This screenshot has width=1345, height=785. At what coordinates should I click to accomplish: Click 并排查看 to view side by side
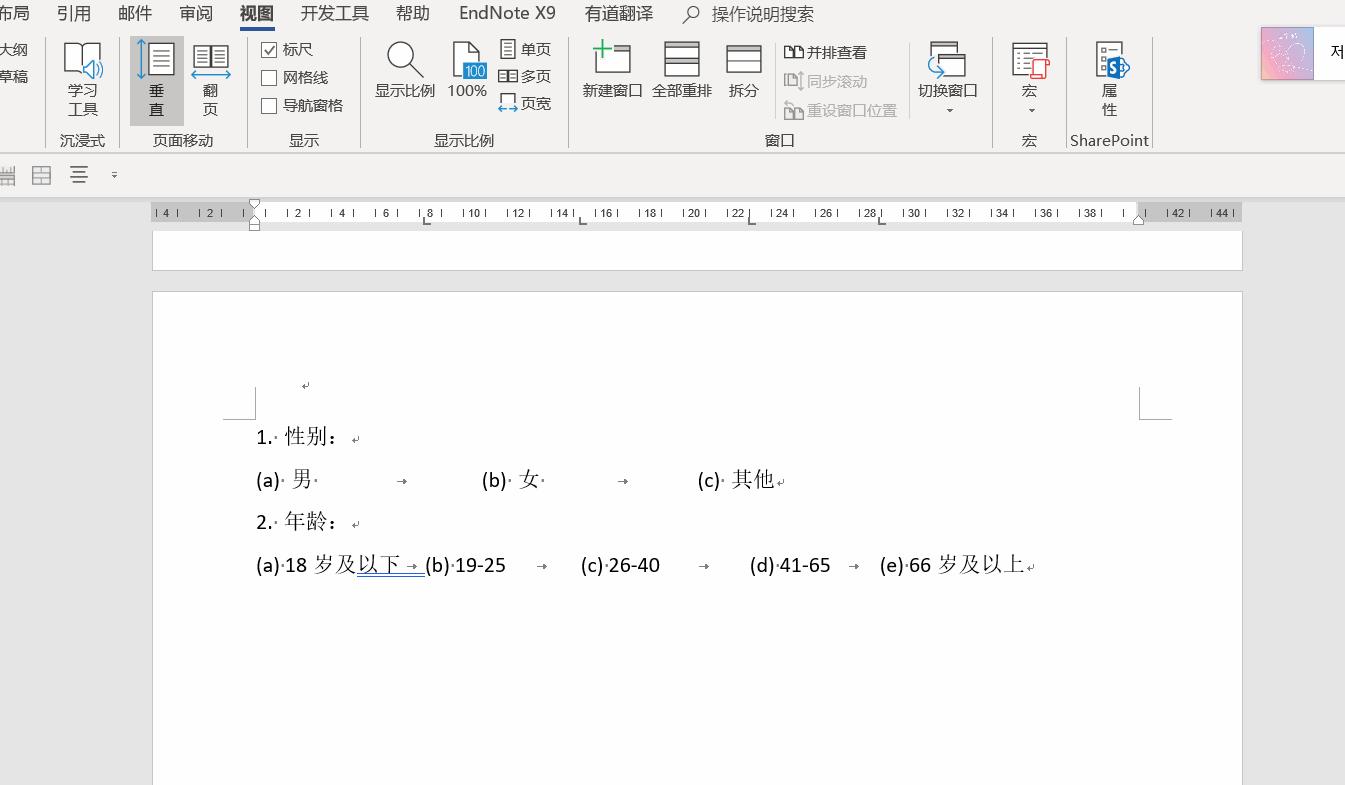[x=825, y=52]
